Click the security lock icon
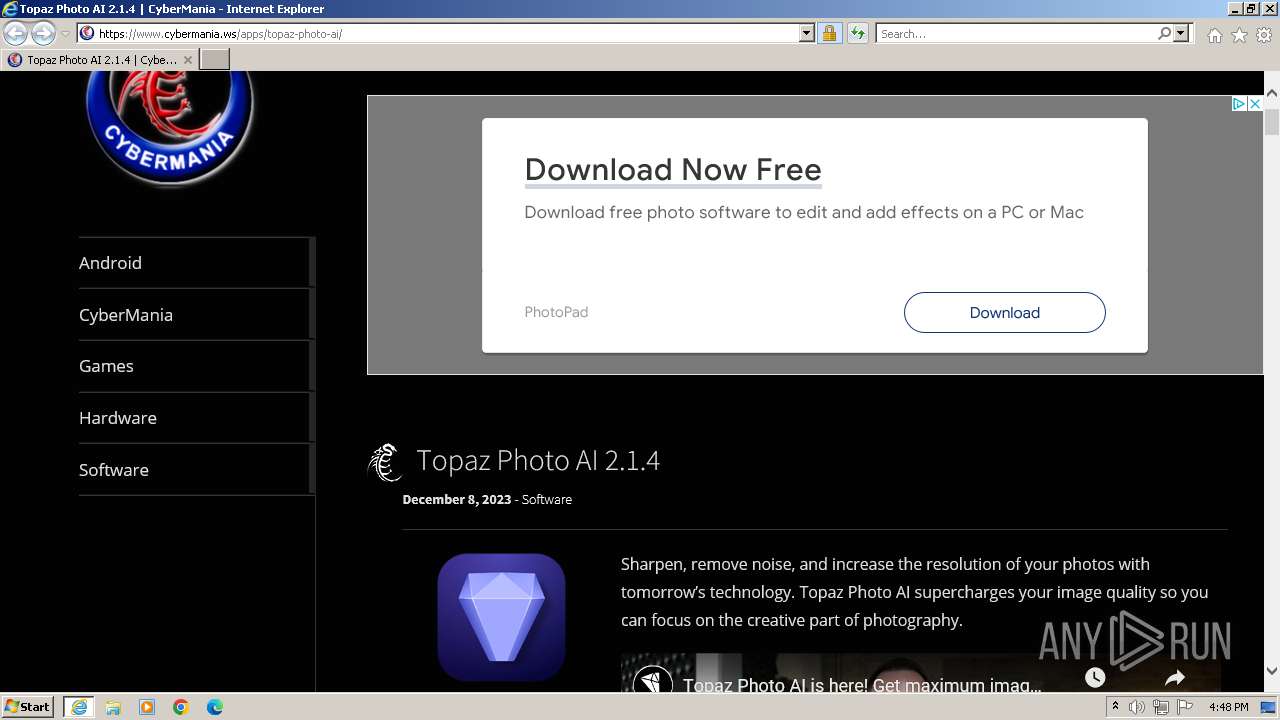 click(829, 33)
